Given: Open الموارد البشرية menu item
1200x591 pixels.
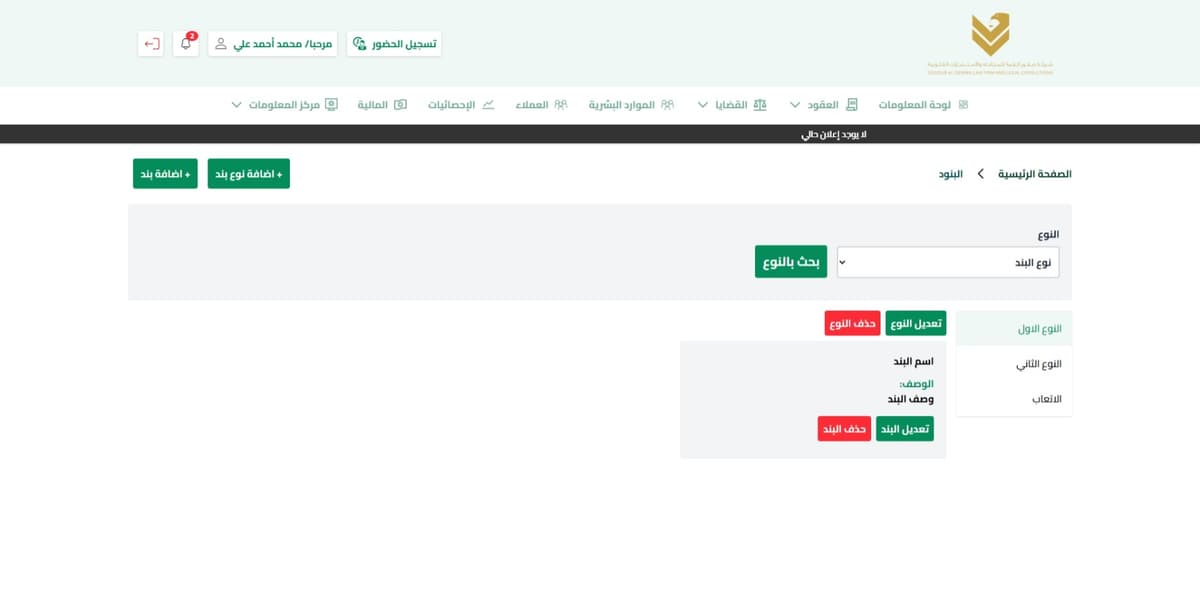Looking at the screenshot, I should [x=621, y=104].
